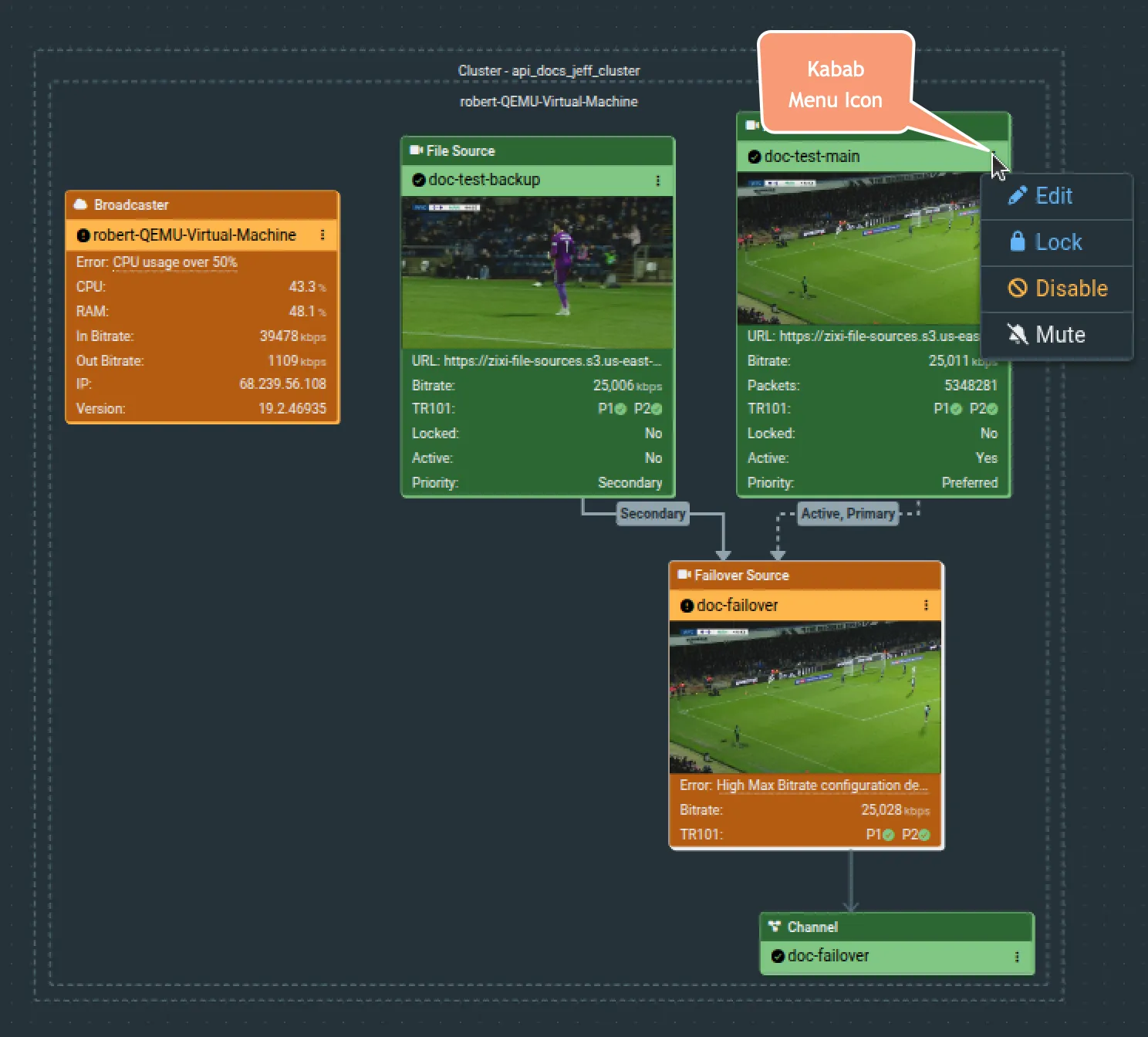
Task: Click the 'CPU usage over 50%' error text
Action: 175,262
